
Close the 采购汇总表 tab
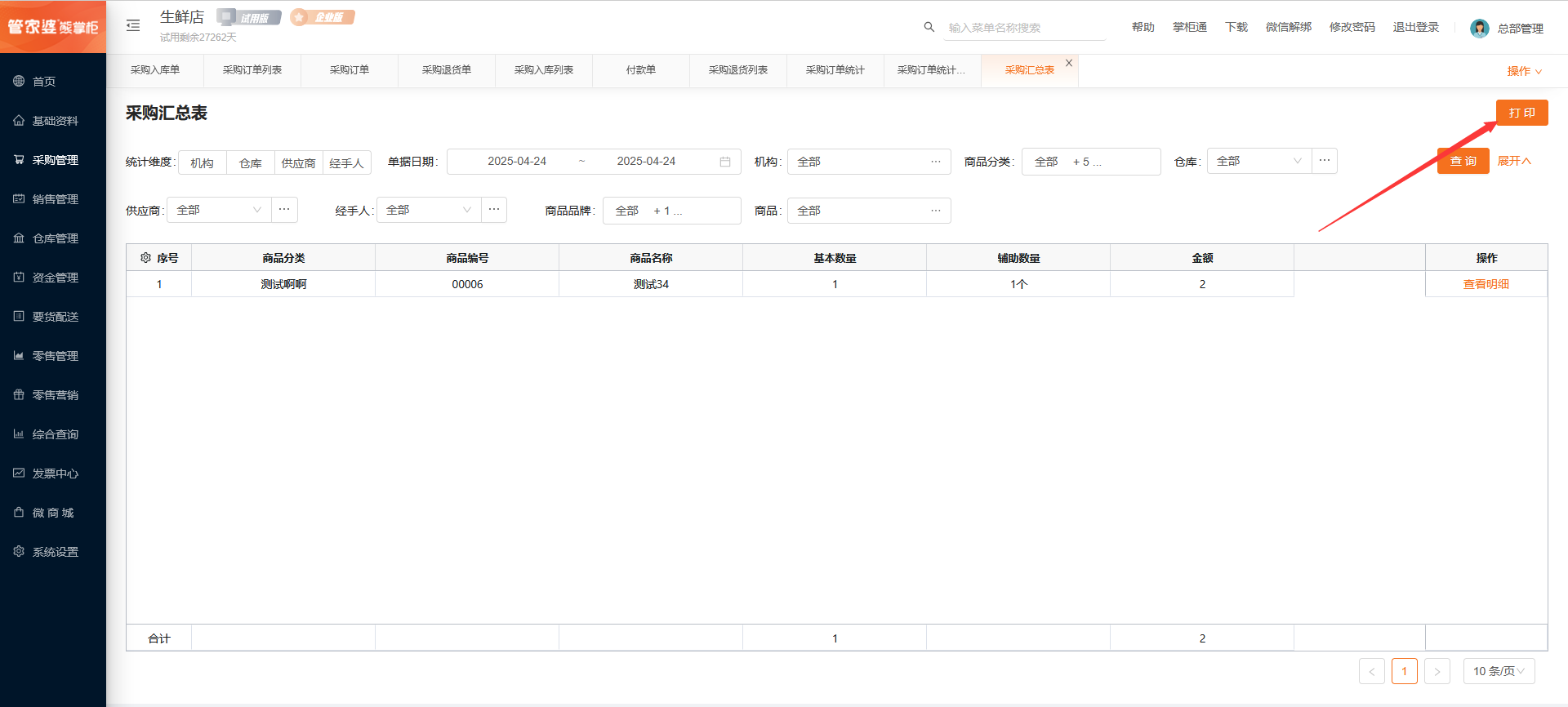[x=1069, y=63]
